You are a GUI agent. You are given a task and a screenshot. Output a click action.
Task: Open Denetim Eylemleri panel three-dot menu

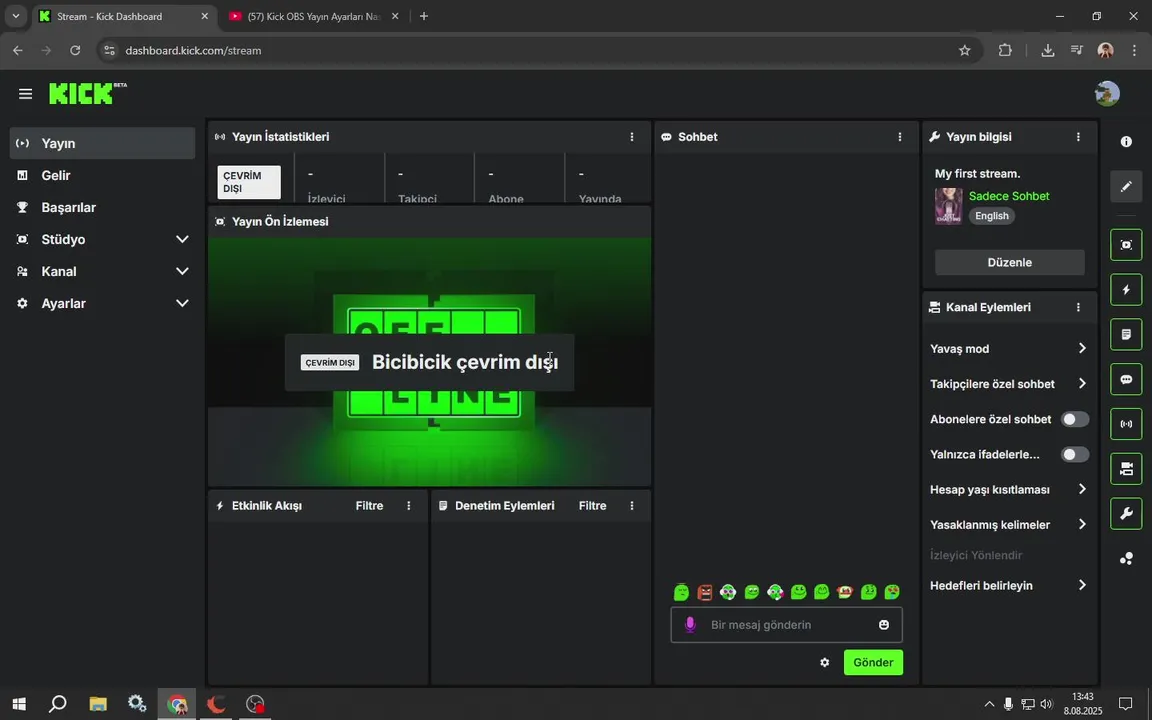(x=631, y=505)
